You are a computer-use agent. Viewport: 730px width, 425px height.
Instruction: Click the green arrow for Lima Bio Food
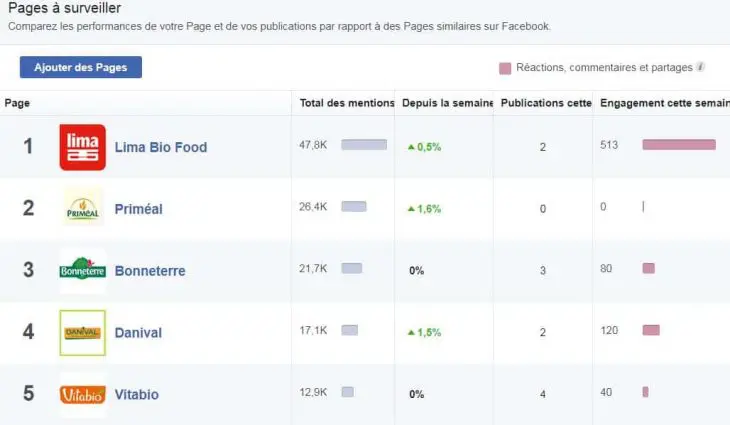(x=410, y=147)
